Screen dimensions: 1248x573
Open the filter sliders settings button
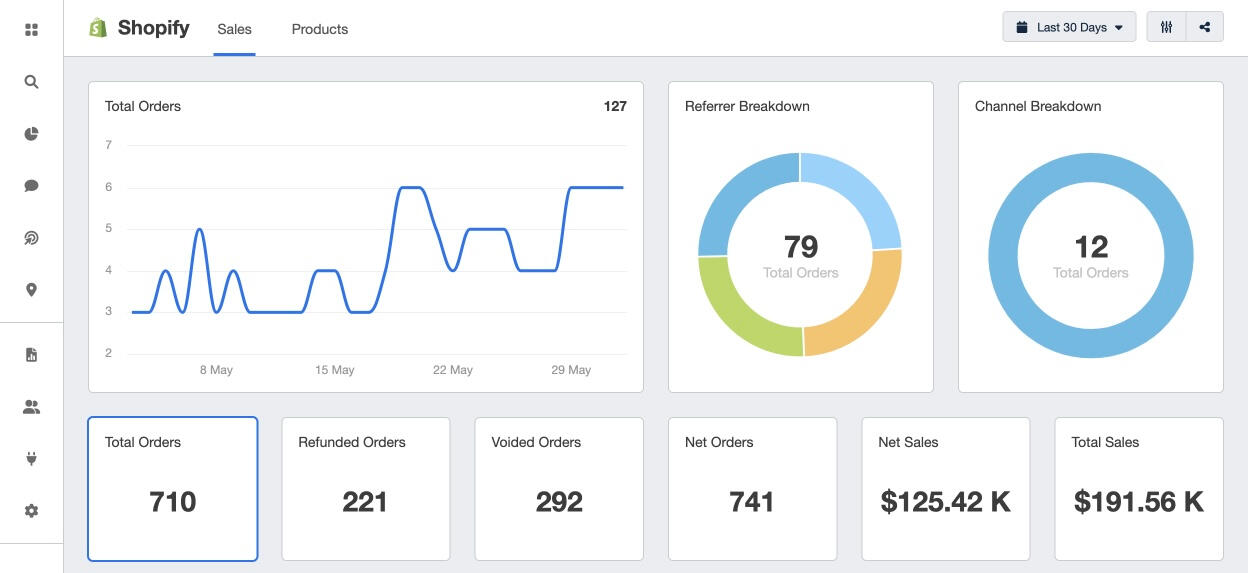pos(1166,28)
